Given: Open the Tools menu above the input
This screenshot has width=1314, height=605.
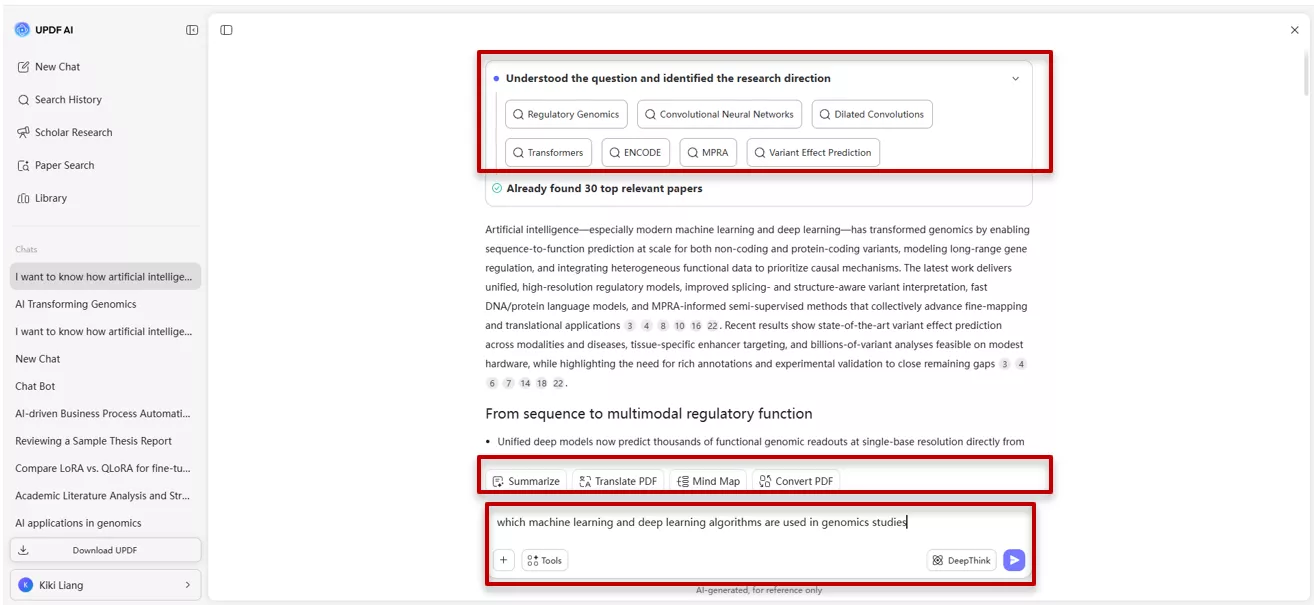Looking at the screenshot, I should click(544, 559).
